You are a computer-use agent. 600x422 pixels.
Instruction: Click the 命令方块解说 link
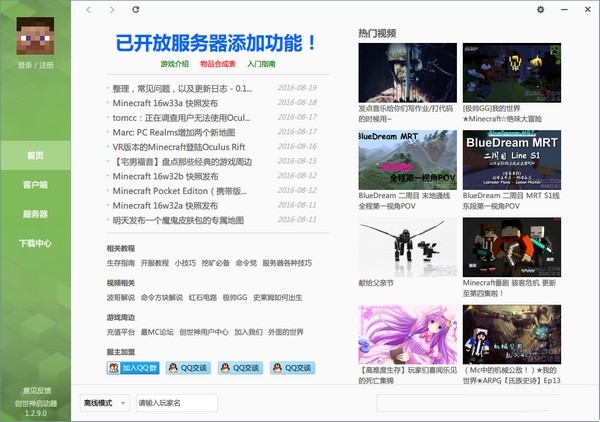tap(161, 298)
